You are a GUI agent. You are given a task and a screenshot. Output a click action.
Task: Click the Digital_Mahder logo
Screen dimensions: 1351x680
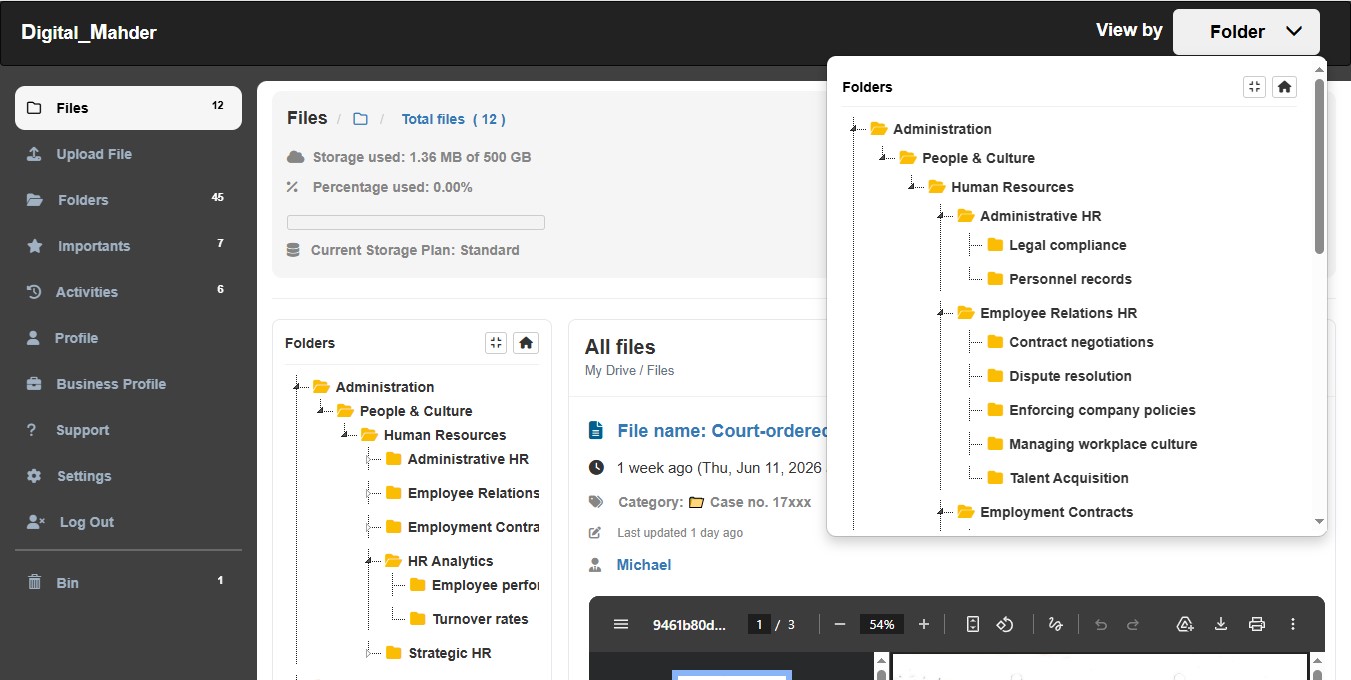89,33
